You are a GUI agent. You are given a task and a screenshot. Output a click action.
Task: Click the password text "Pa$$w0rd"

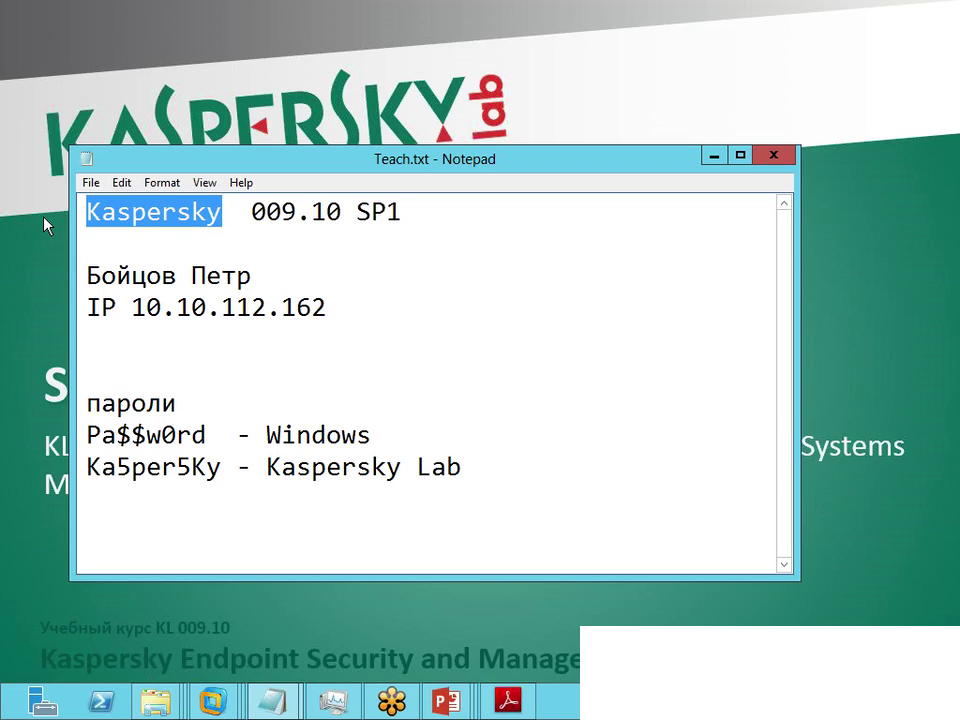(x=146, y=435)
